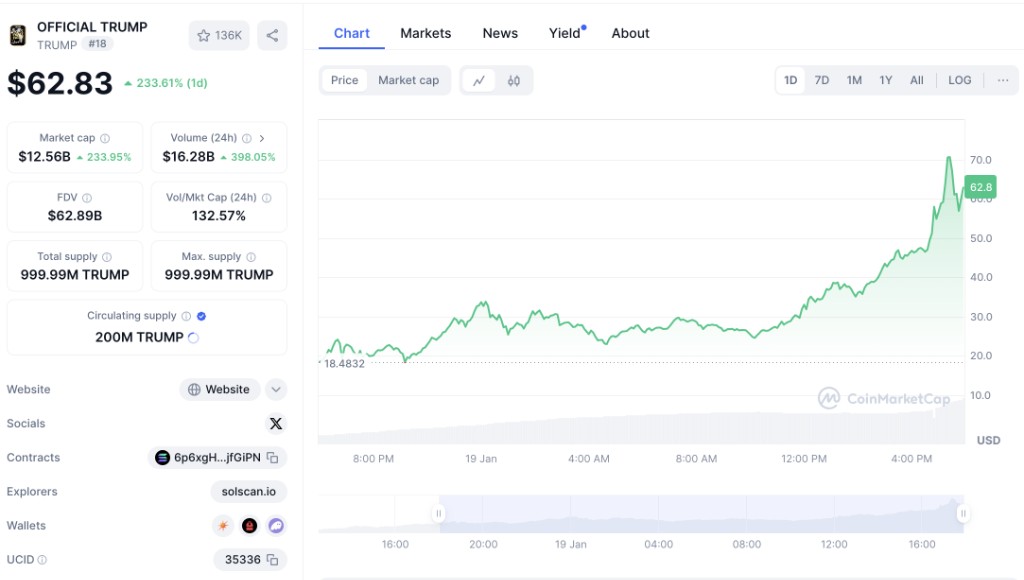The width and height of the screenshot is (1024, 580).
Task: Expand Volume (24h) details arrow
Action: pos(262,138)
